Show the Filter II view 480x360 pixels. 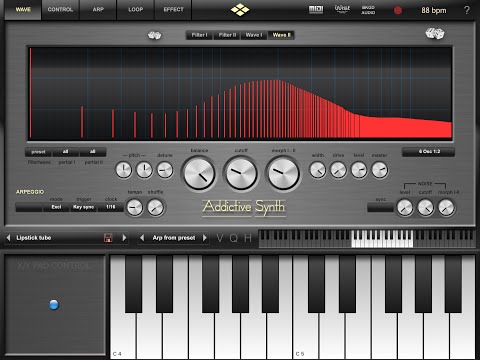[227, 35]
